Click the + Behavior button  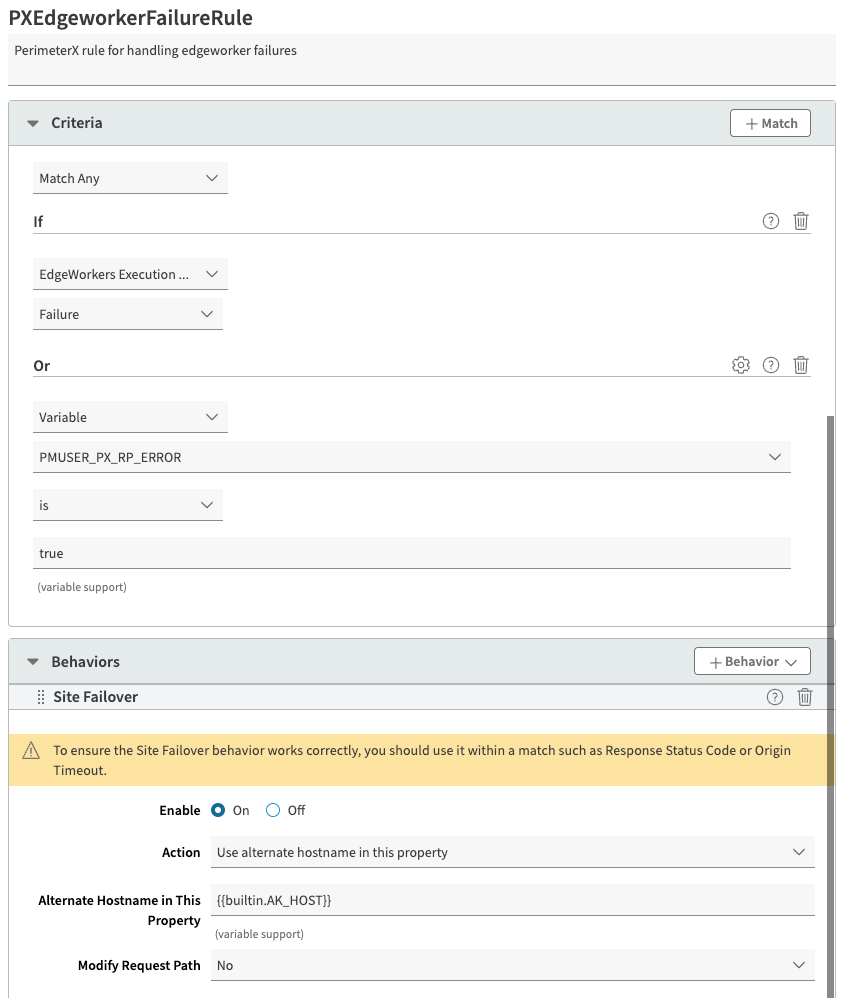[752, 662]
